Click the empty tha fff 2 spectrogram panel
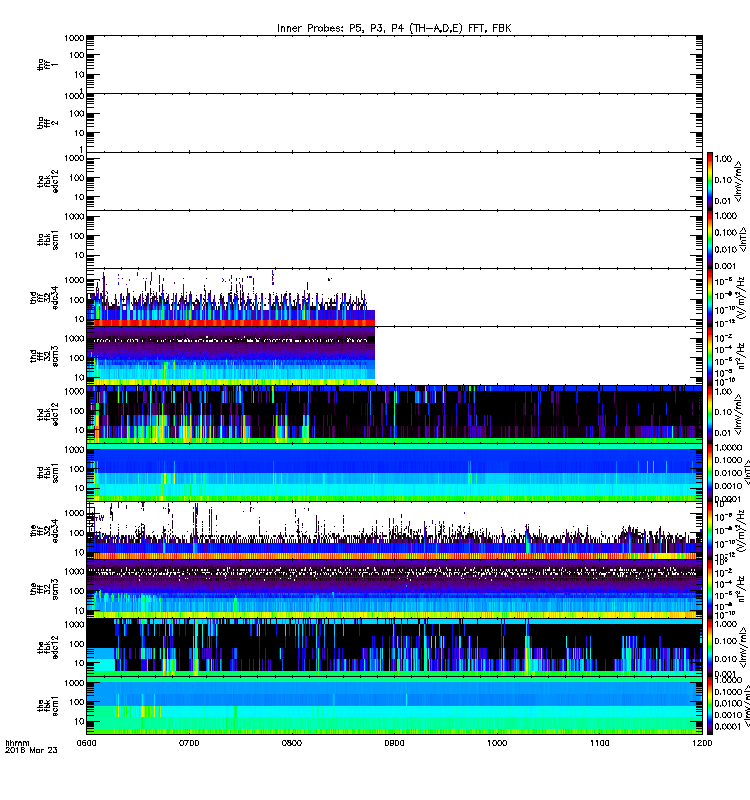The height and width of the screenshot is (800, 750). [x=394, y=122]
